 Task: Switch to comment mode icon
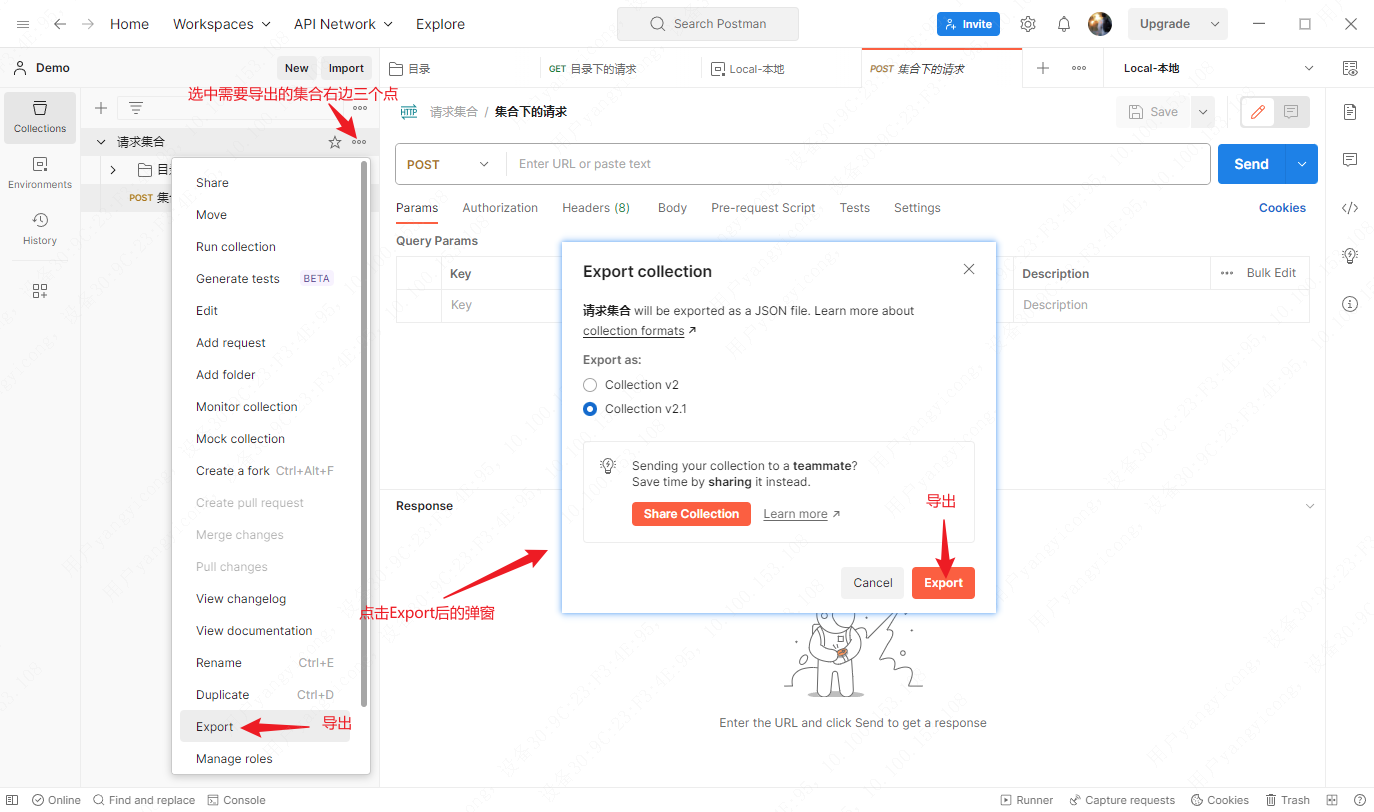1292,112
